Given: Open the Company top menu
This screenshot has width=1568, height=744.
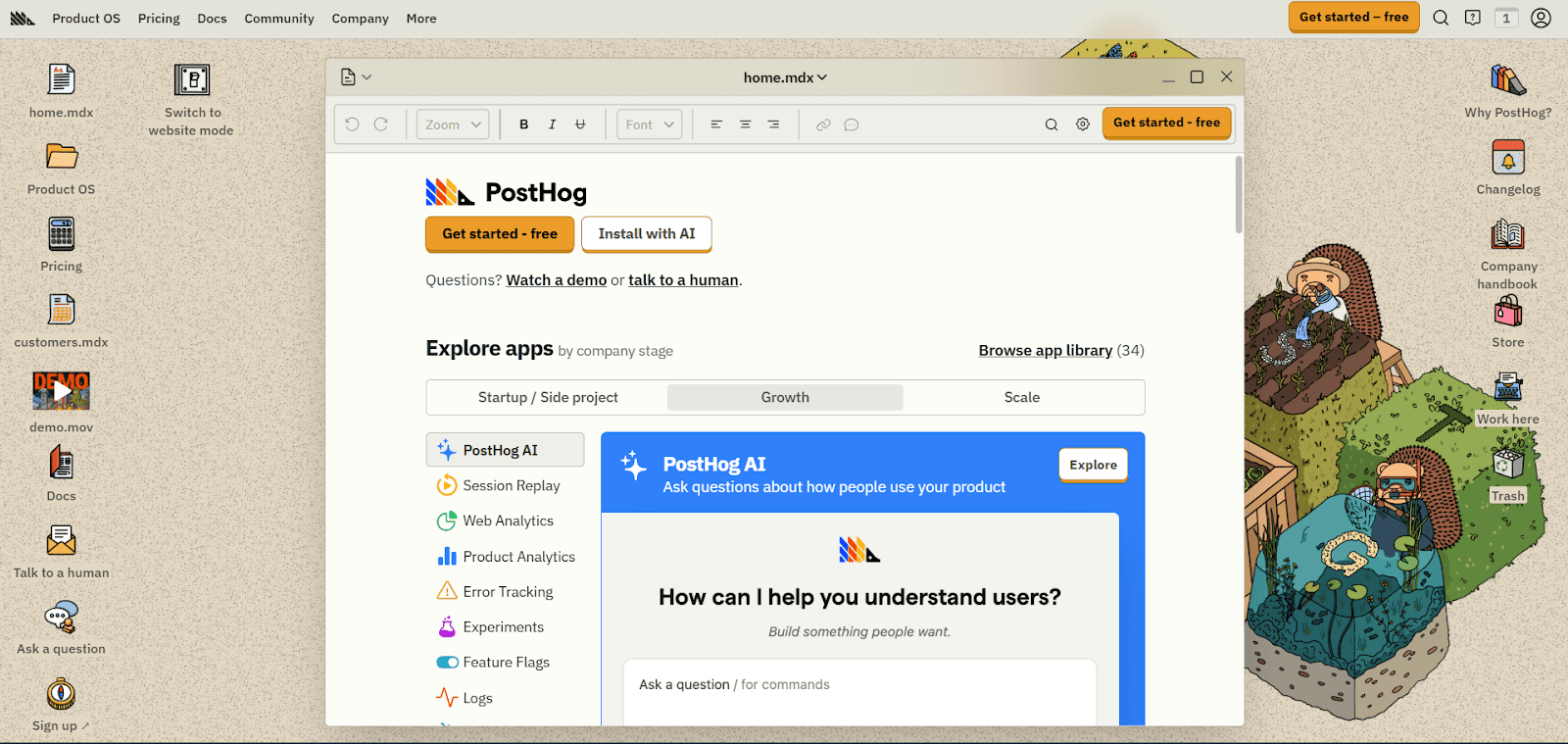Looking at the screenshot, I should [360, 18].
